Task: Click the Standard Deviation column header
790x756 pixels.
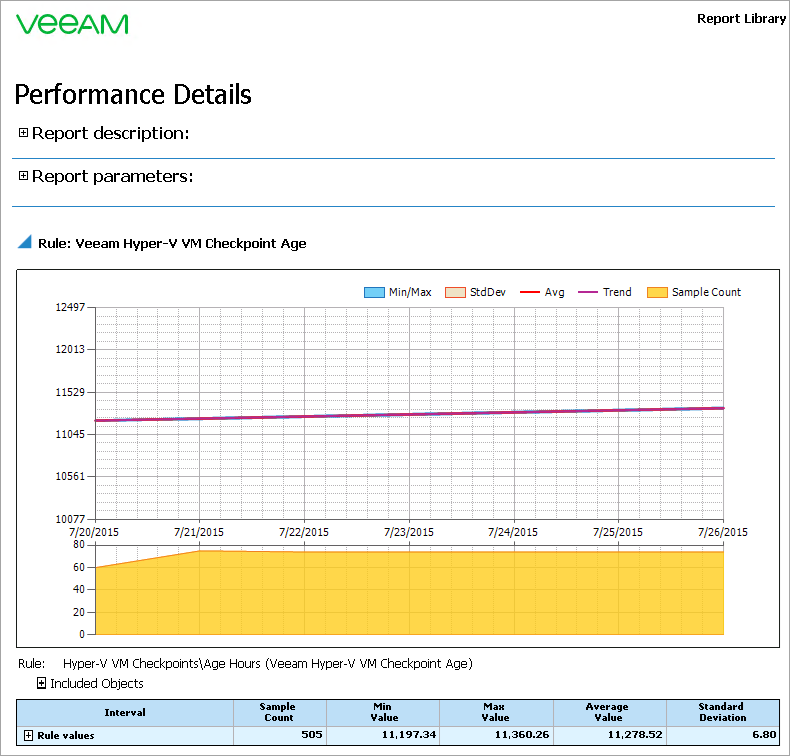Action: (722, 712)
